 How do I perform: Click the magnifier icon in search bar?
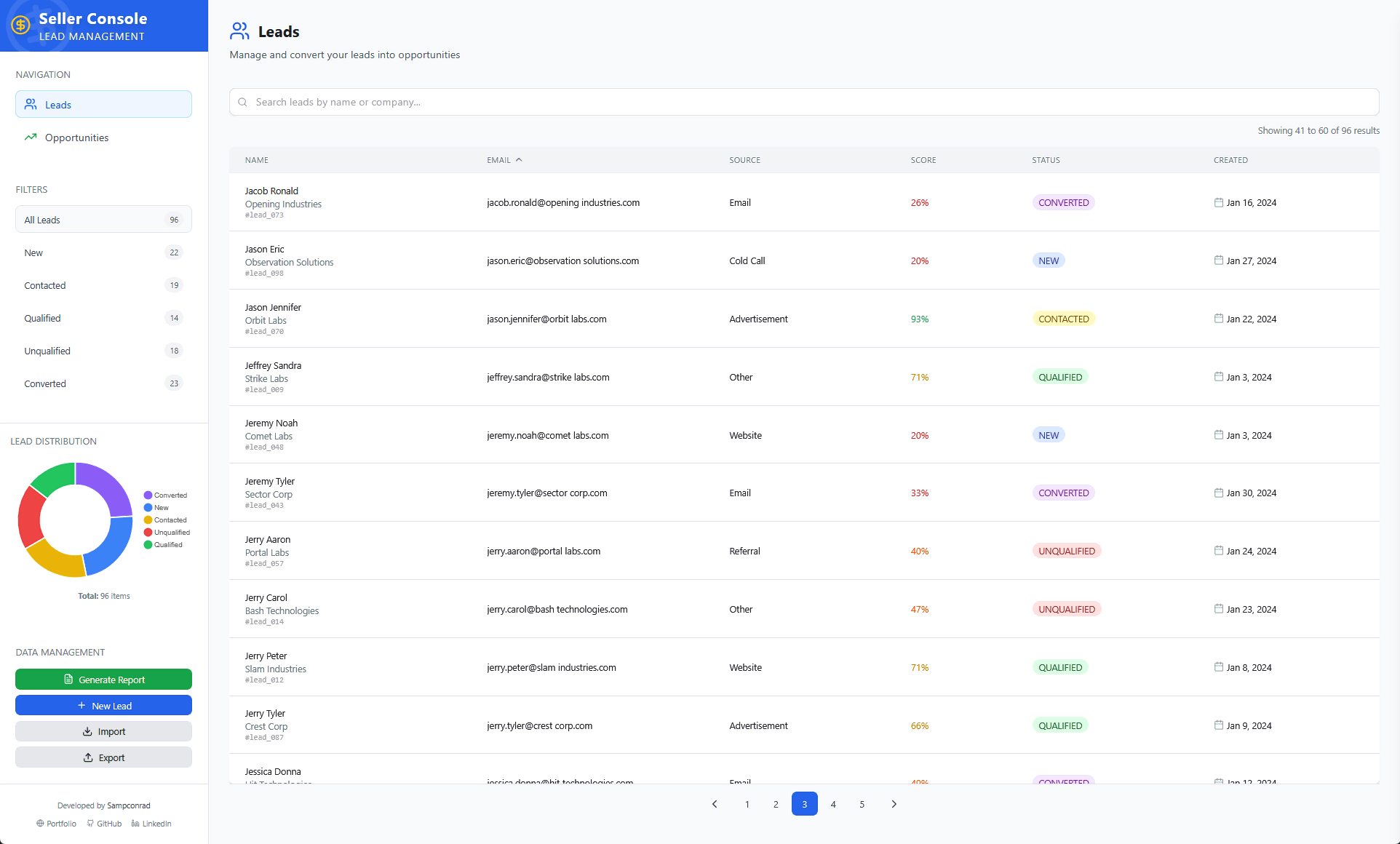click(x=242, y=103)
